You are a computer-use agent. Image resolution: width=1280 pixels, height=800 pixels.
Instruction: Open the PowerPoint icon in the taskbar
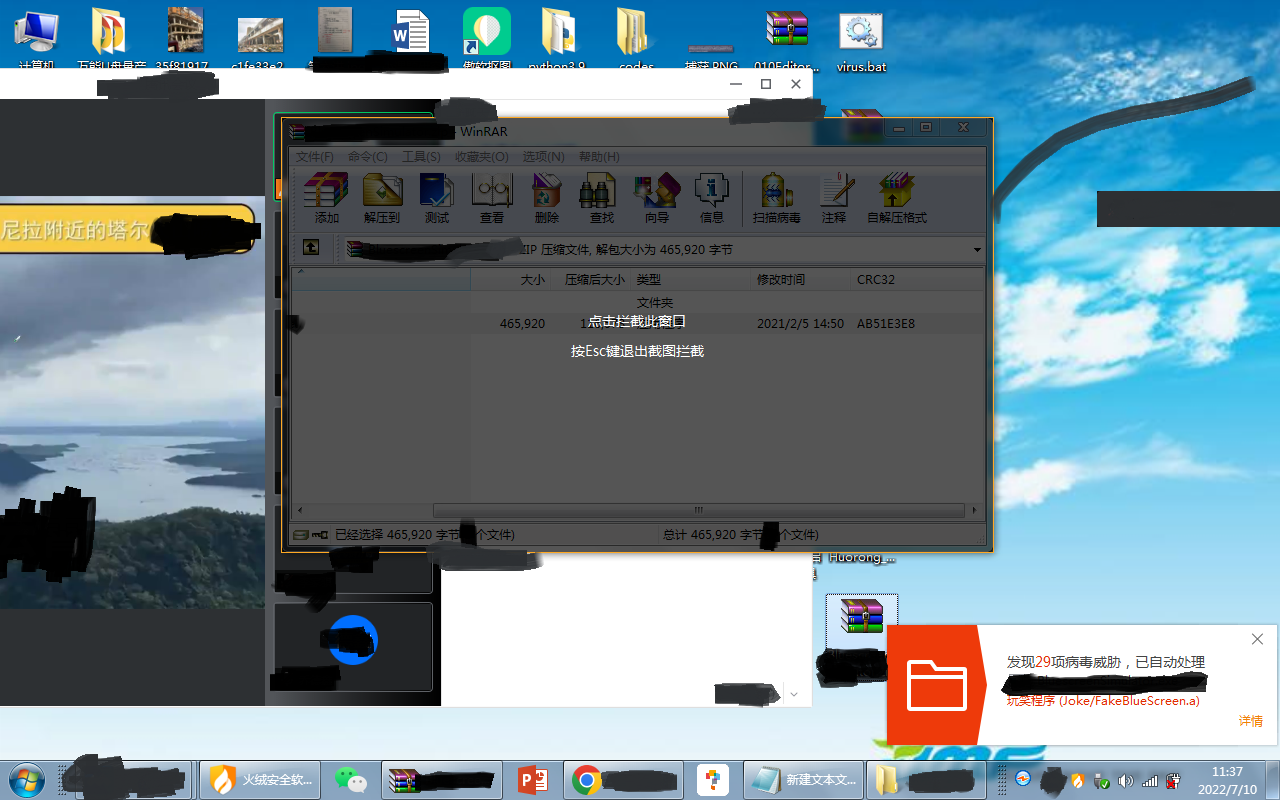pos(533,779)
